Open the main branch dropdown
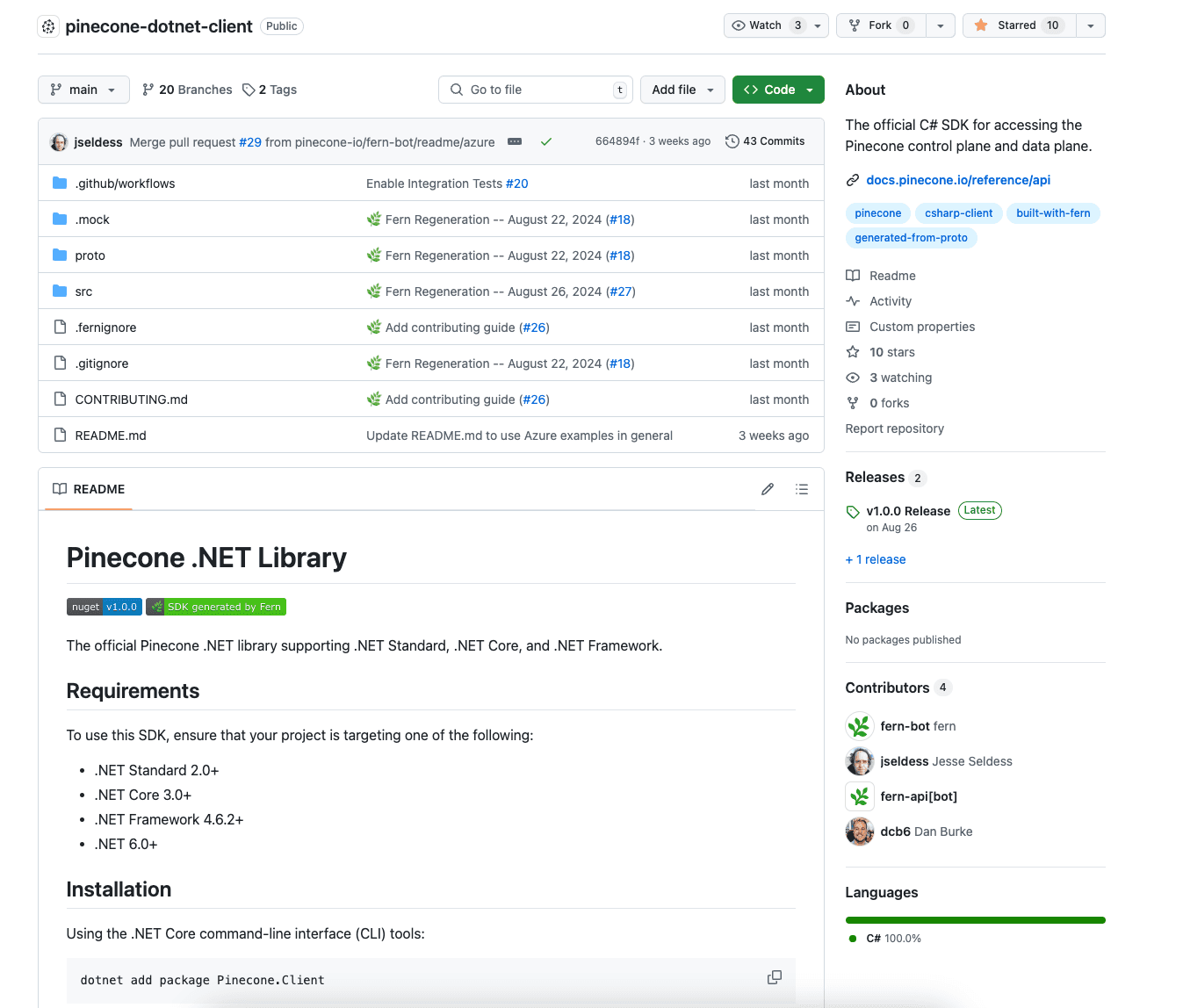The image size is (1183, 1008). point(83,90)
